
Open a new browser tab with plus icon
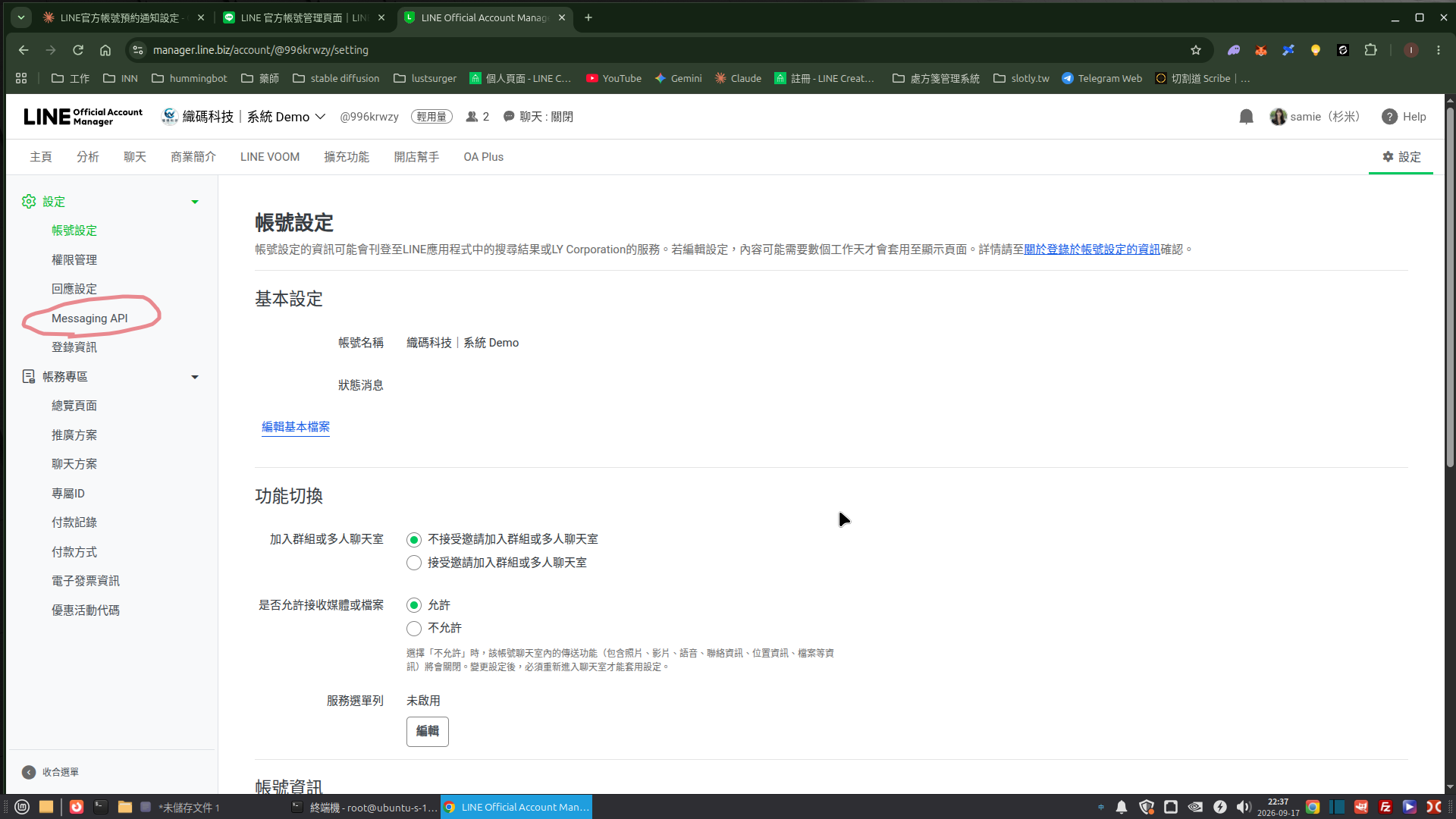588,17
